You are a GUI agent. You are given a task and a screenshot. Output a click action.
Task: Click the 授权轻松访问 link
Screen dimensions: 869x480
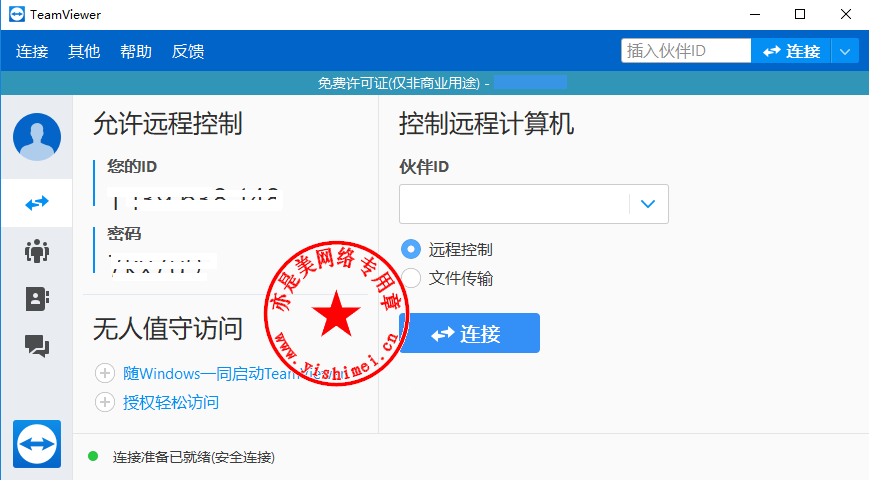click(x=171, y=402)
